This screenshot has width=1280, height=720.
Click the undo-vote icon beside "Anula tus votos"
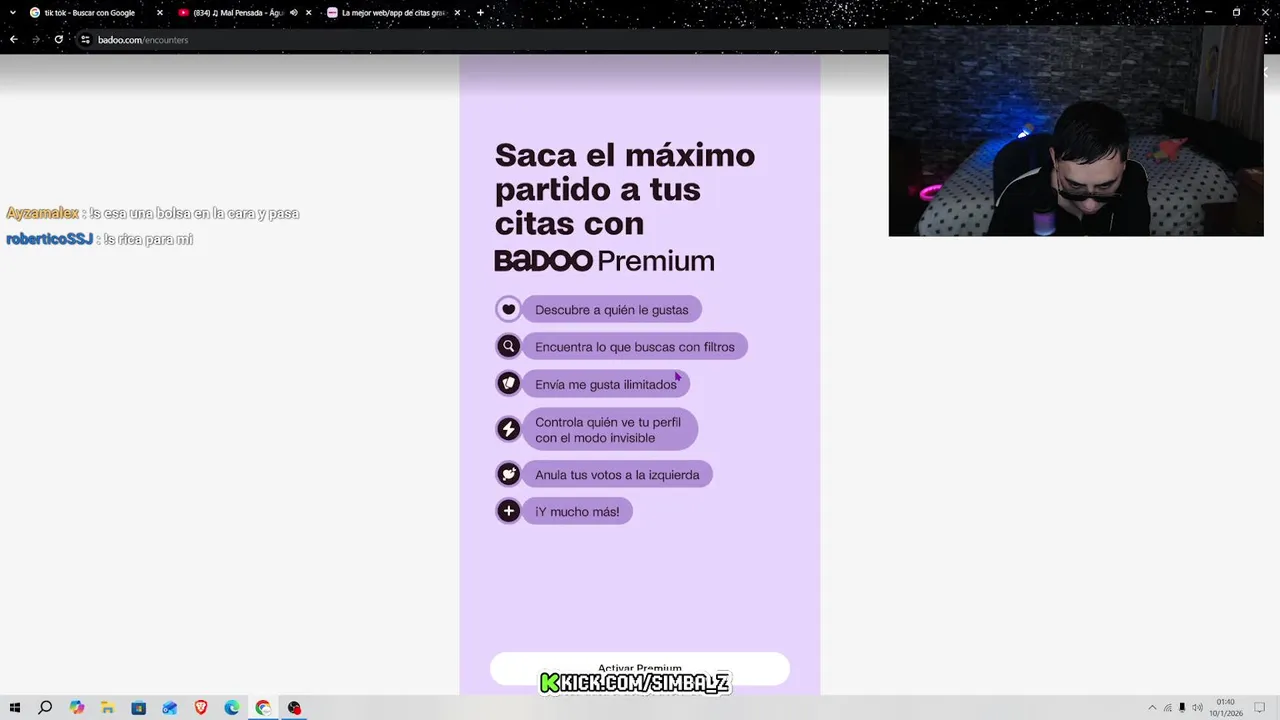pyautogui.click(x=508, y=474)
